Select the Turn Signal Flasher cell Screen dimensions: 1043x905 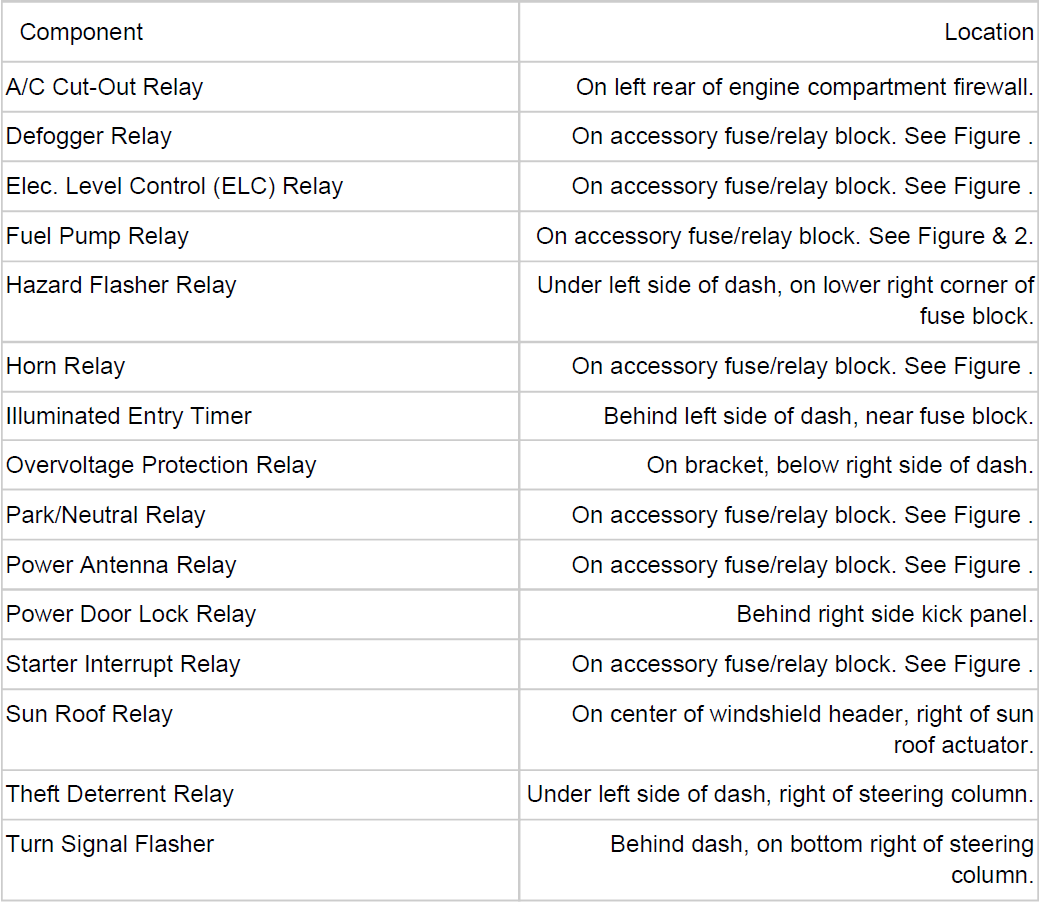[110, 845]
